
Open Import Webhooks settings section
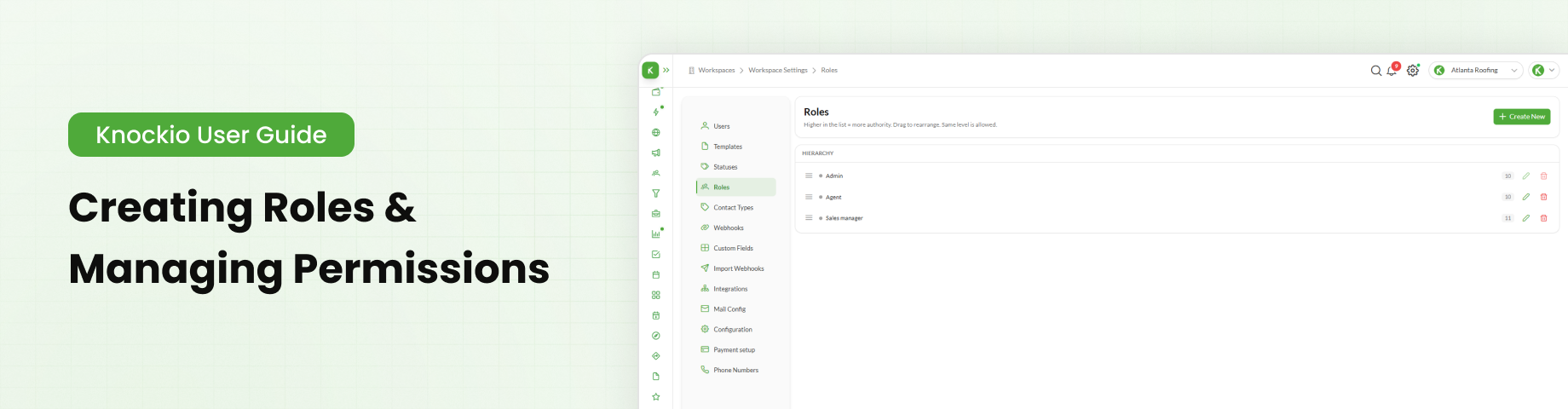(735, 268)
